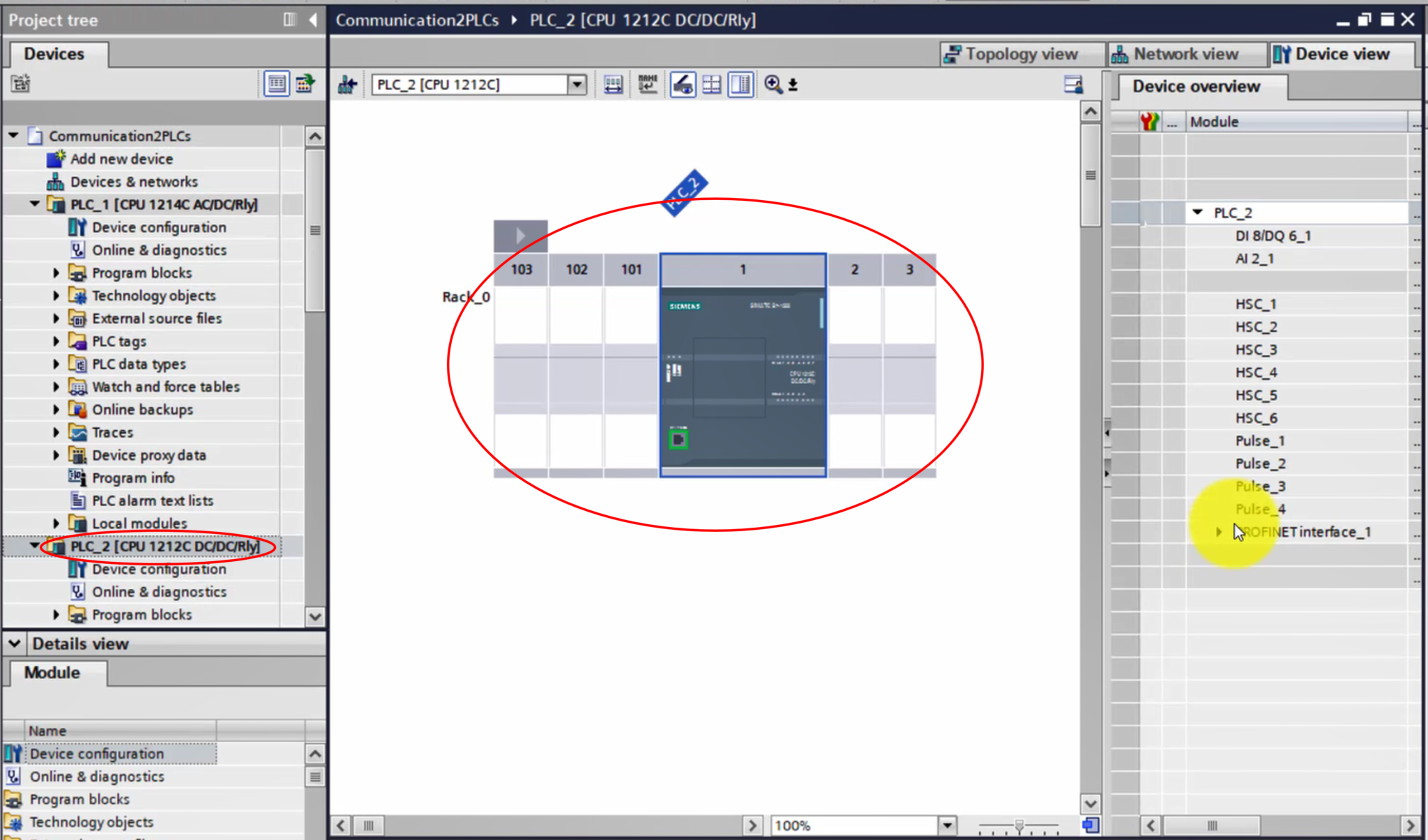This screenshot has width=1428, height=840.
Task: Collapse the Details view section
Action: click(15, 643)
